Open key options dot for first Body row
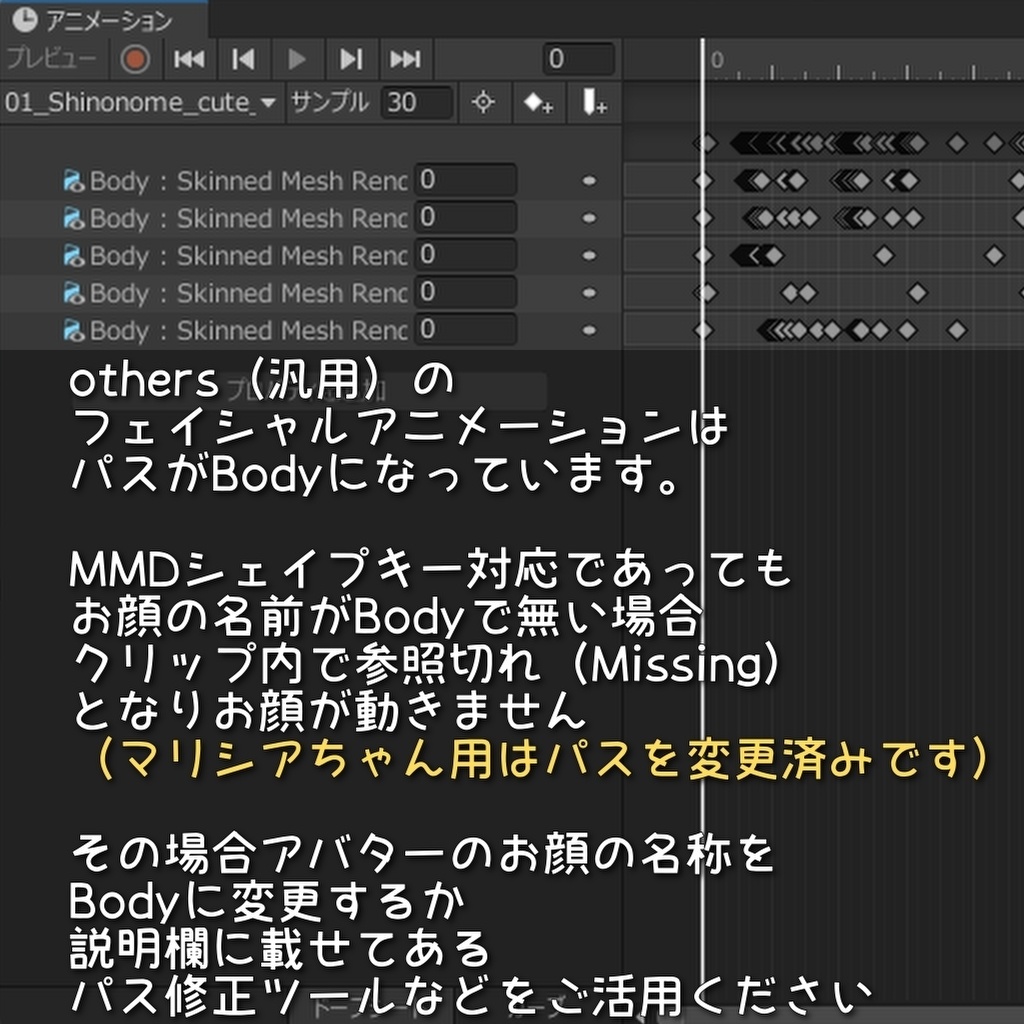 (x=589, y=181)
